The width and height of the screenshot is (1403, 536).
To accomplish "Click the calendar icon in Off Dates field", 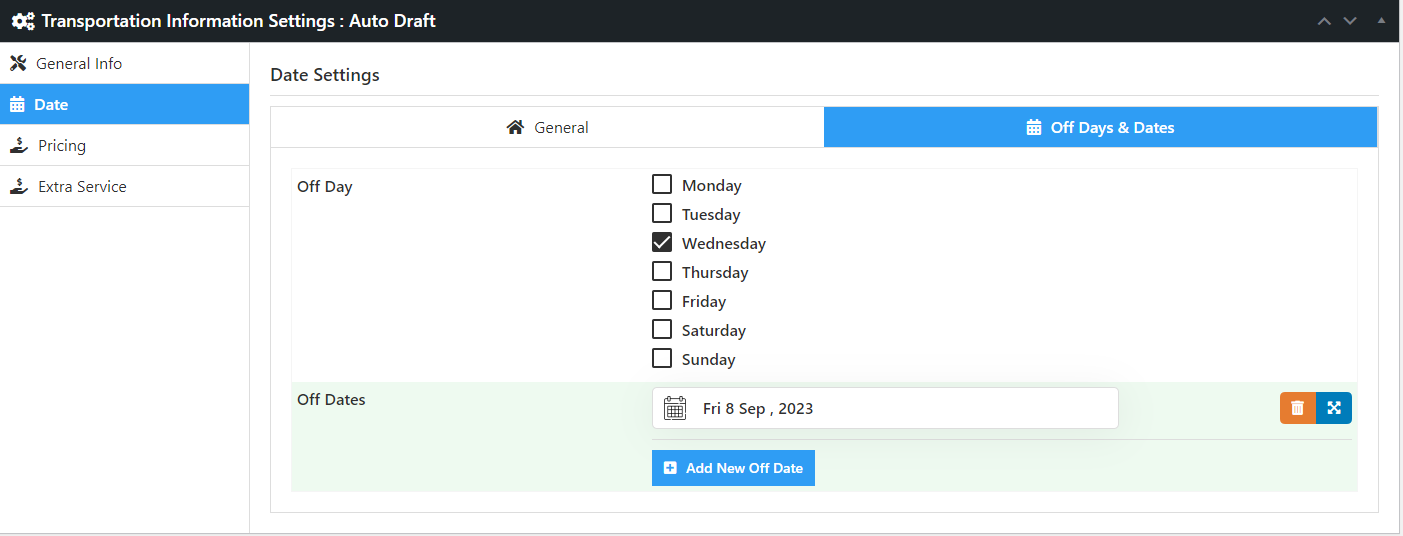I will [x=675, y=408].
